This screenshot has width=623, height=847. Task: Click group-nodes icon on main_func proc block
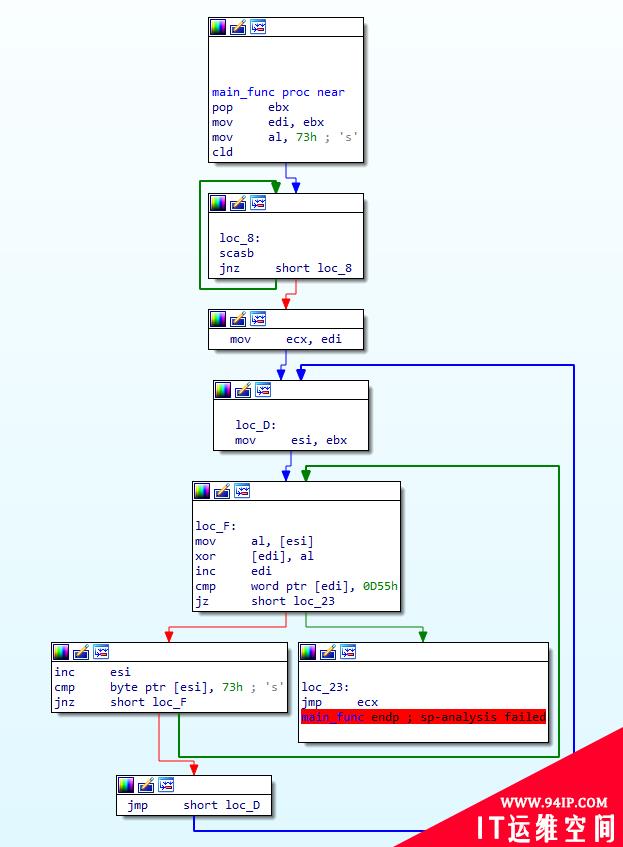click(258, 27)
